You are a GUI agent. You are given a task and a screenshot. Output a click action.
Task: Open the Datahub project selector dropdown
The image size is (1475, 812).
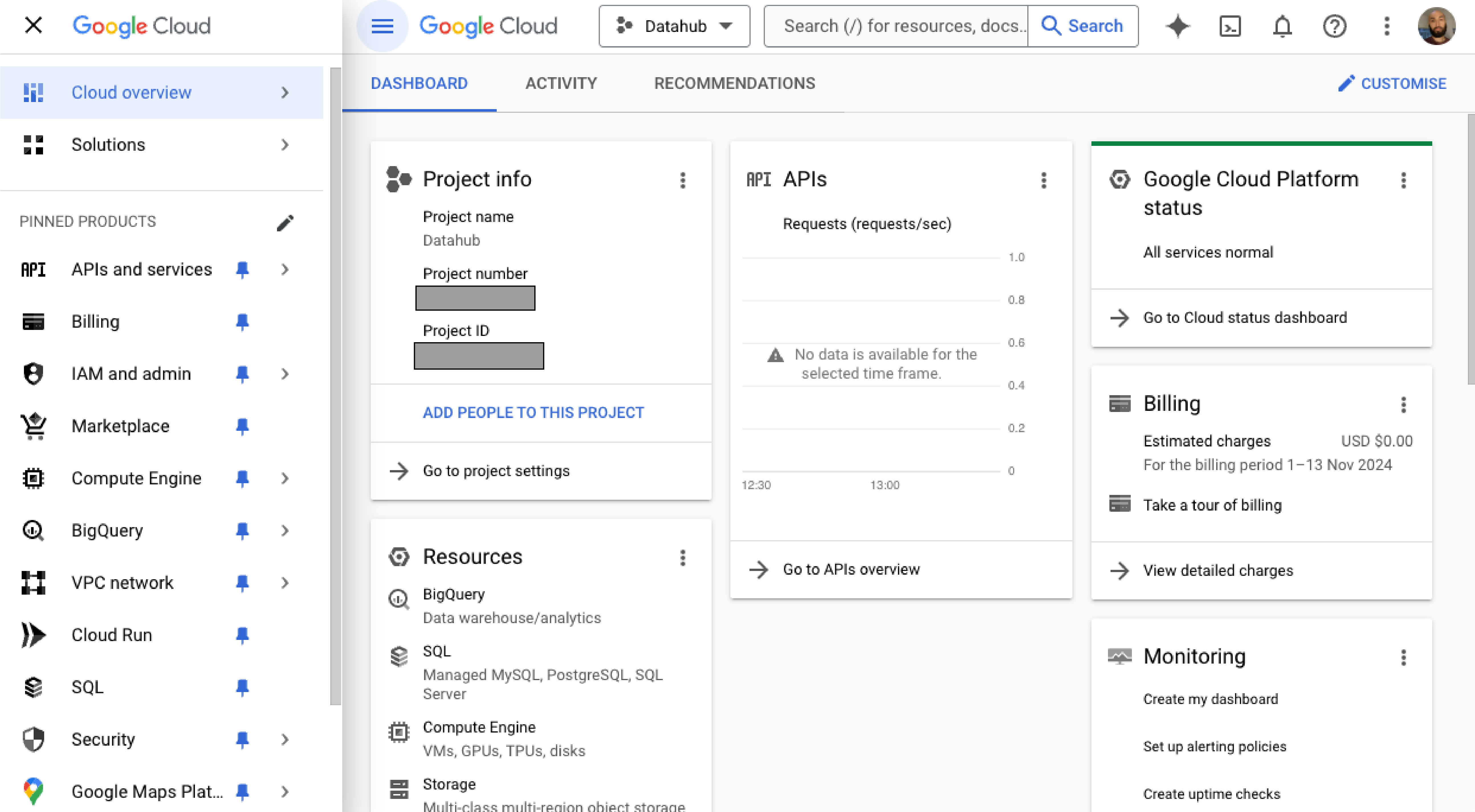(x=674, y=26)
